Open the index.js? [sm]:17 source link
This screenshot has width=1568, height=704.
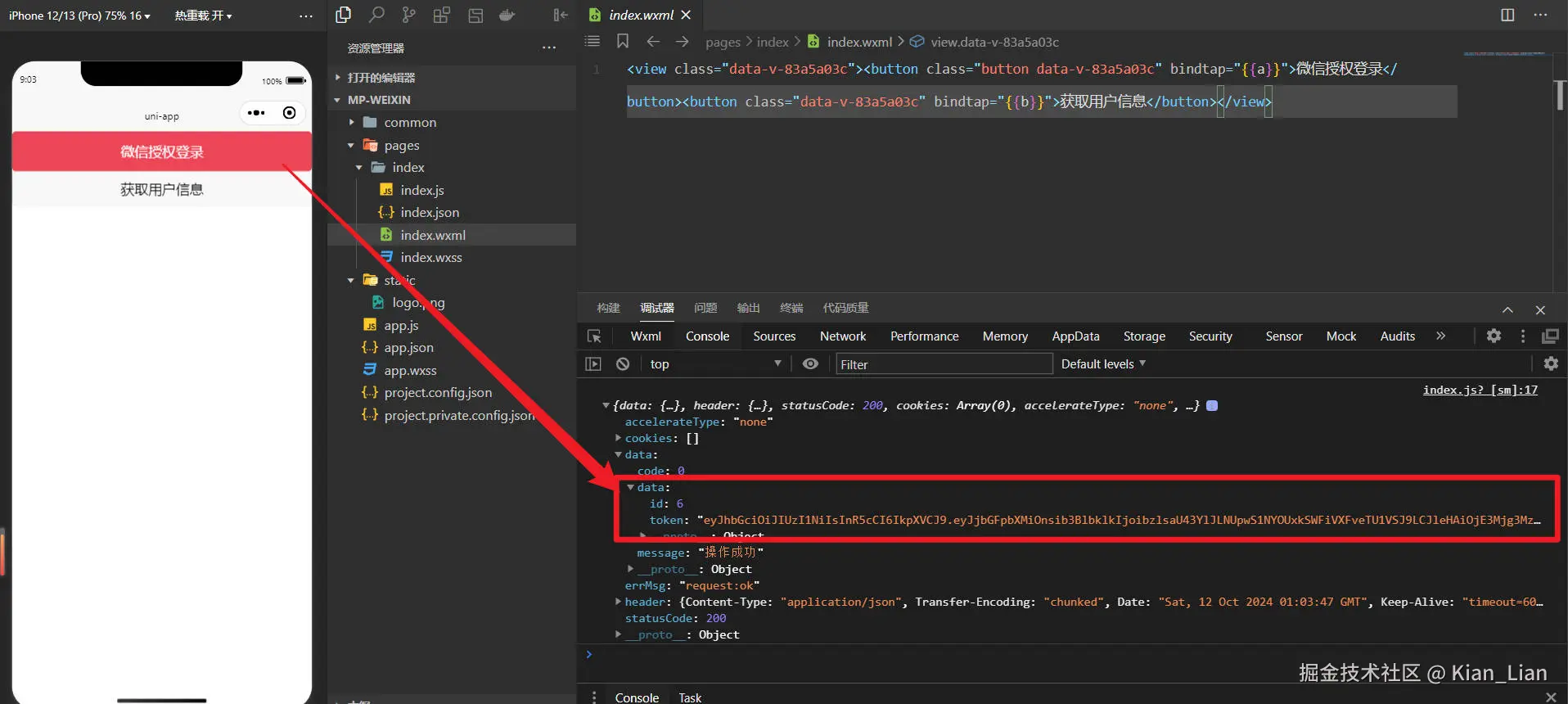(x=1480, y=390)
